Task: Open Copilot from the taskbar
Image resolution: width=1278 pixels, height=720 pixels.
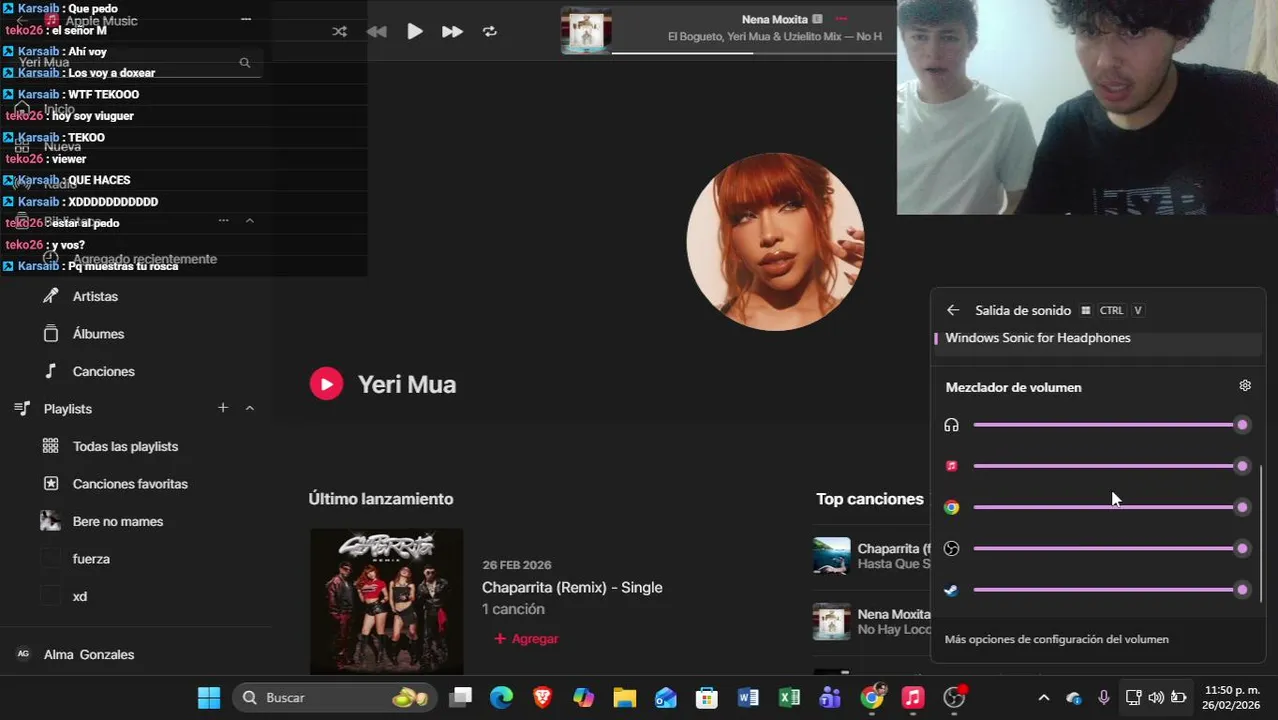Action: 583,697
